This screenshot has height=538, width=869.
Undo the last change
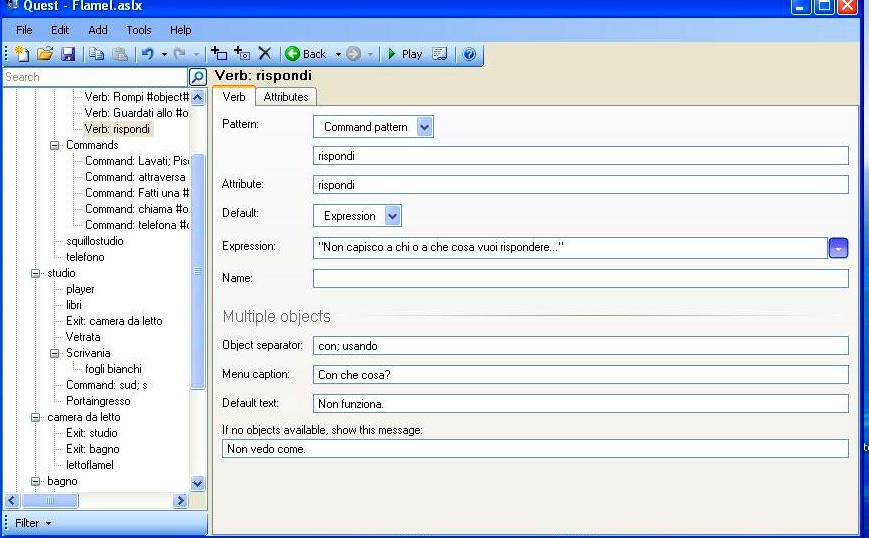click(147, 54)
